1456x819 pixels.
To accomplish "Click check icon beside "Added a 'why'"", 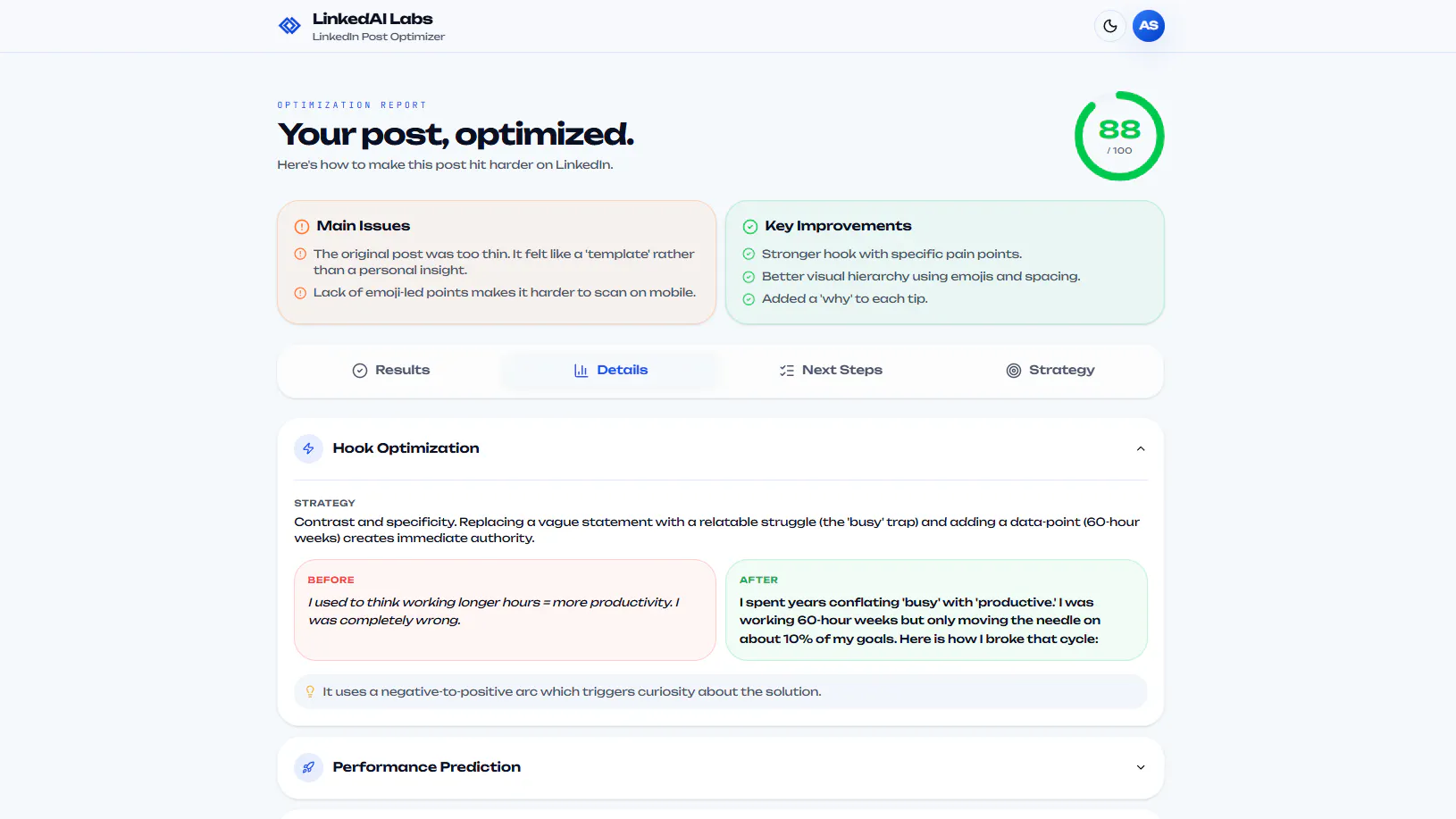I will pyautogui.click(x=749, y=299).
